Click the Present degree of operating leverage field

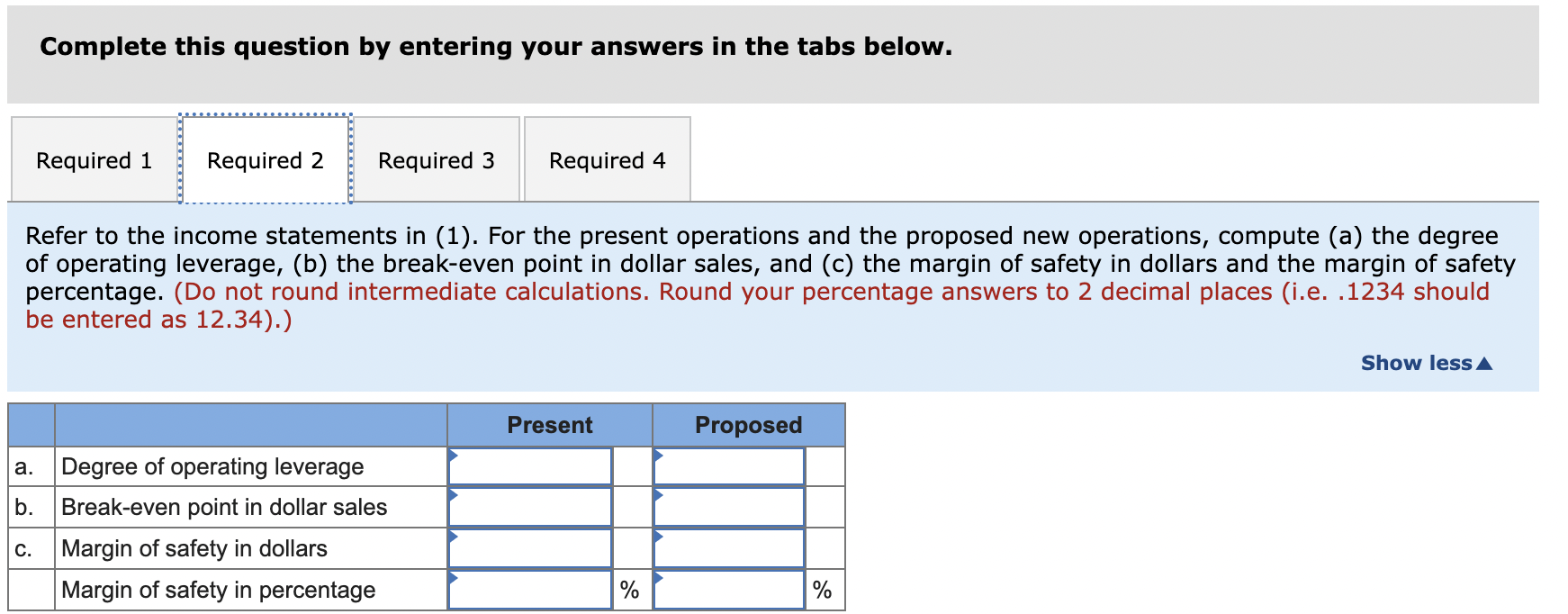[531, 465]
